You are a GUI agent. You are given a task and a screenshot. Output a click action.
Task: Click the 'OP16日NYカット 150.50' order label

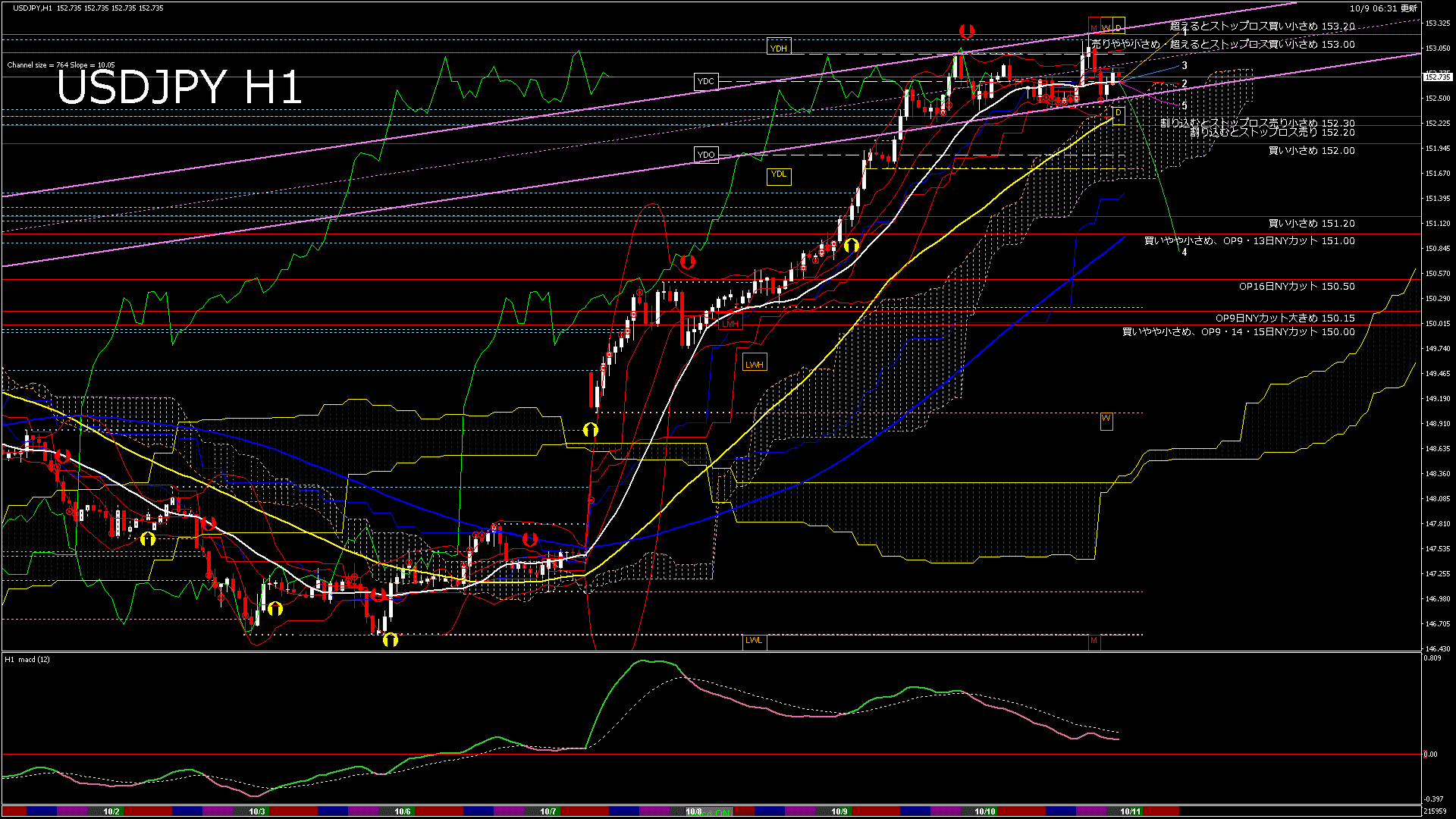tap(1296, 287)
